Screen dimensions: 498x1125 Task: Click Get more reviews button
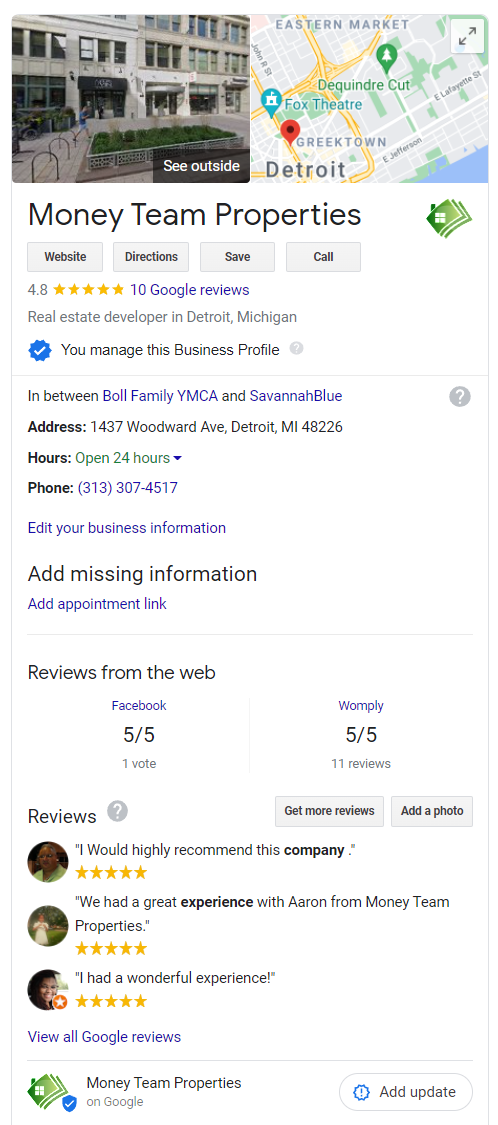click(x=329, y=811)
